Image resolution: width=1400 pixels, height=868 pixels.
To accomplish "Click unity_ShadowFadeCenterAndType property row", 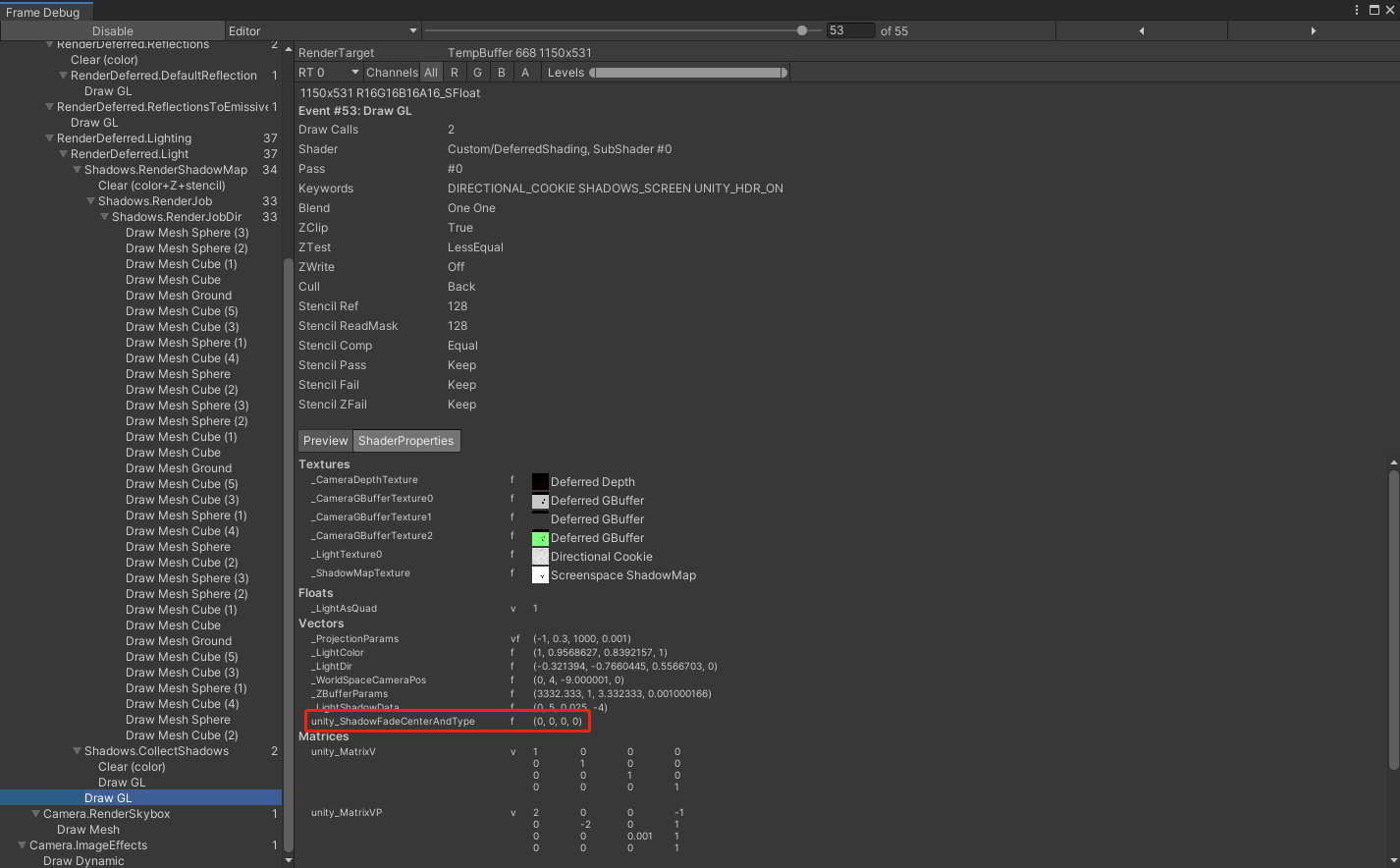I will tap(447, 722).
